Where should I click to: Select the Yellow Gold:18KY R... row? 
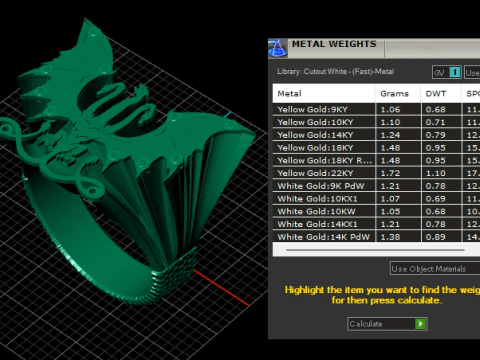pos(376,160)
